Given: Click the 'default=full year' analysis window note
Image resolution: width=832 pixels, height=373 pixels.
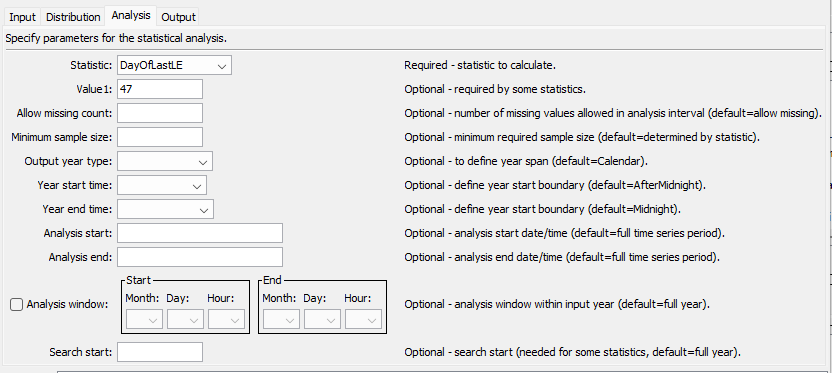Looking at the screenshot, I should click(x=557, y=305).
